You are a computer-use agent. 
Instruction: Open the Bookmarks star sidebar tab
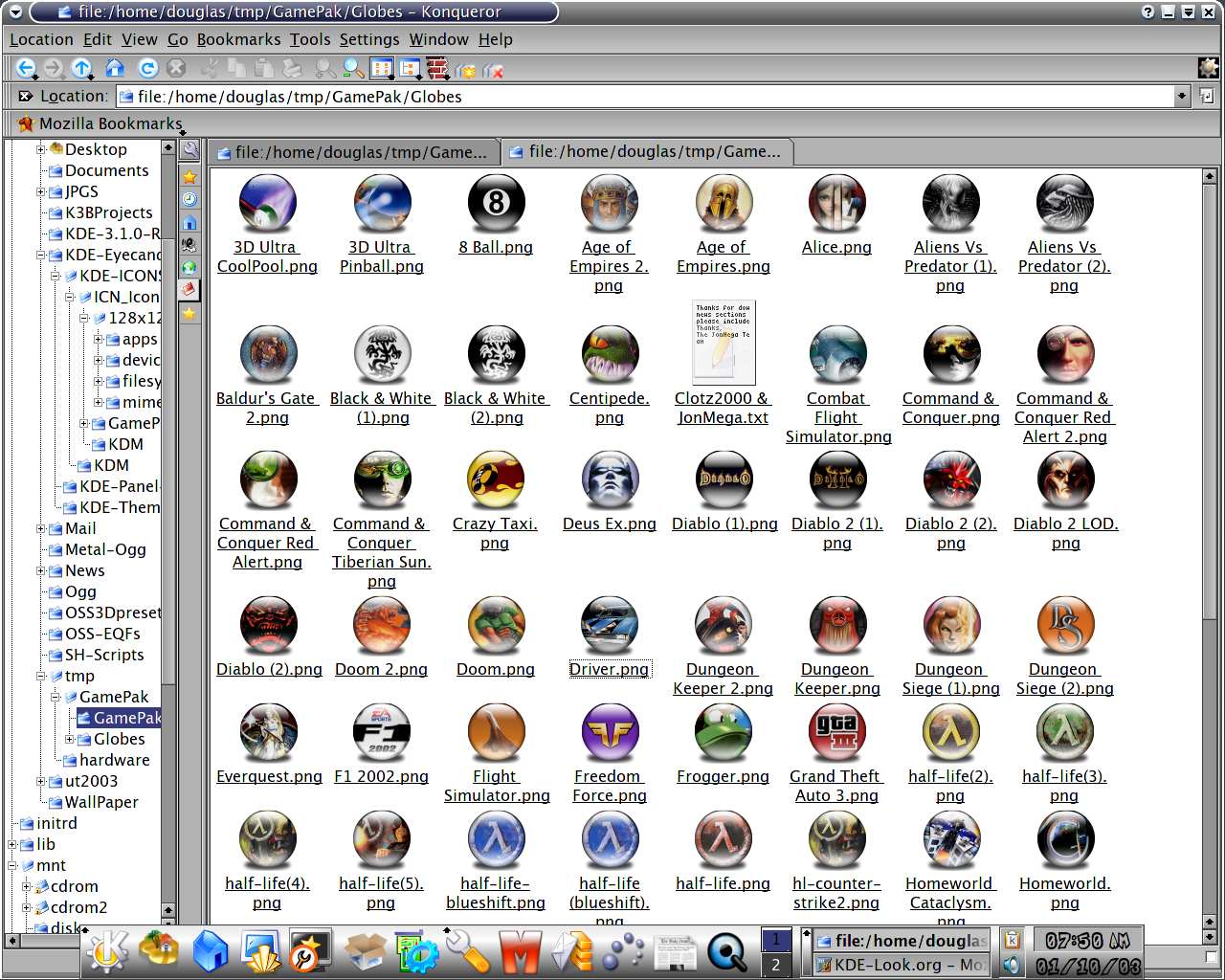pyautogui.click(x=189, y=177)
